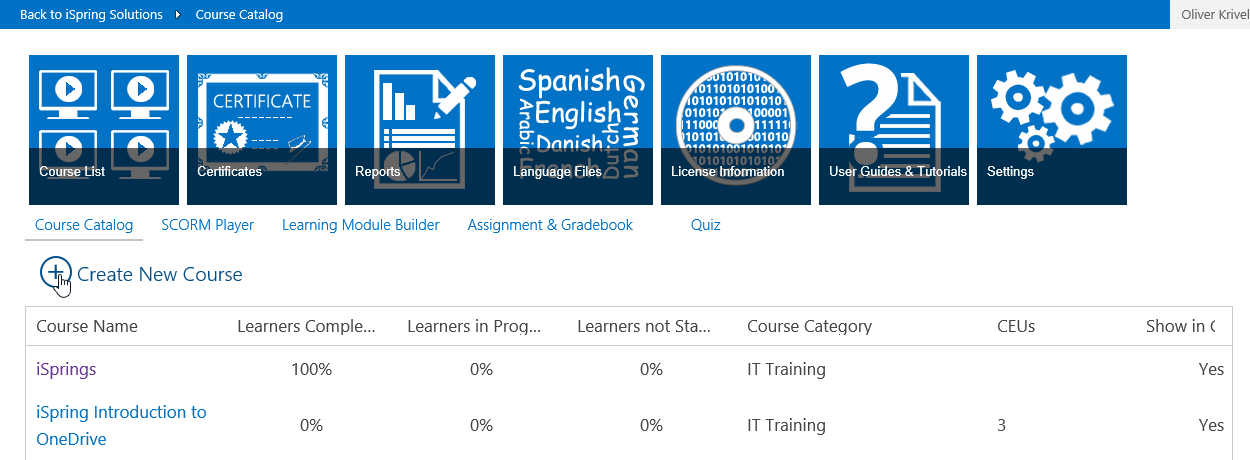
Task: Sort by the CEUs column header
Action: [1016, 326]
